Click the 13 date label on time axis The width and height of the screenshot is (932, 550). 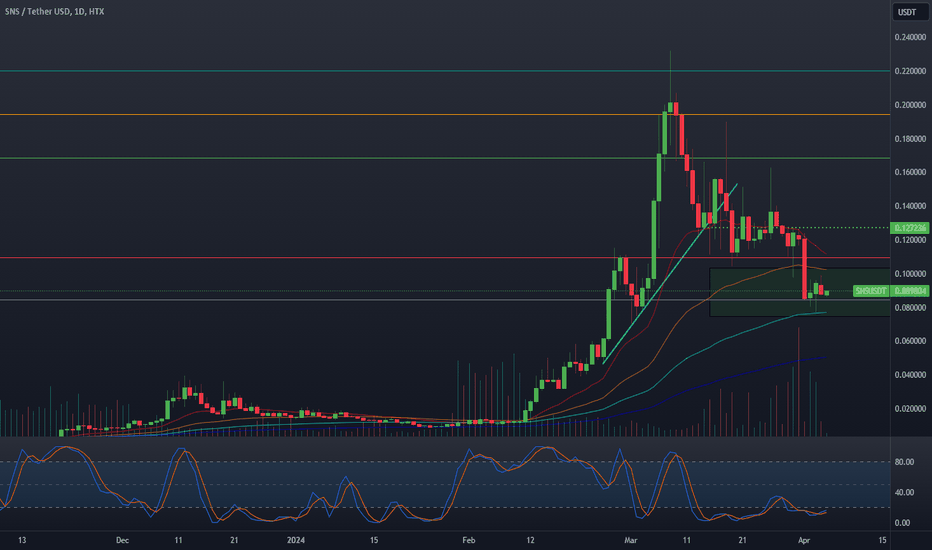pos(22,540)
